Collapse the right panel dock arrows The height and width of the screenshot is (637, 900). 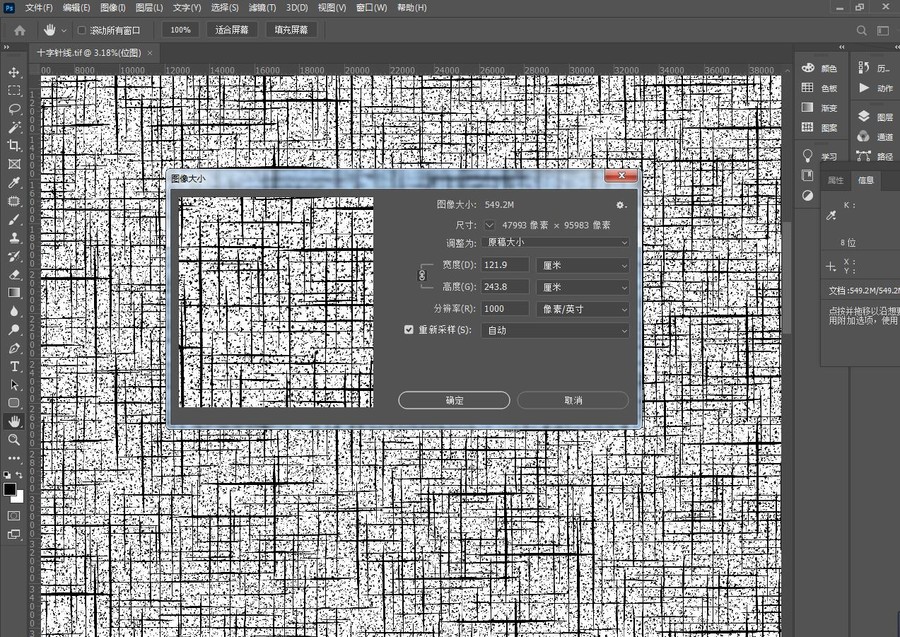click(841, 47)
